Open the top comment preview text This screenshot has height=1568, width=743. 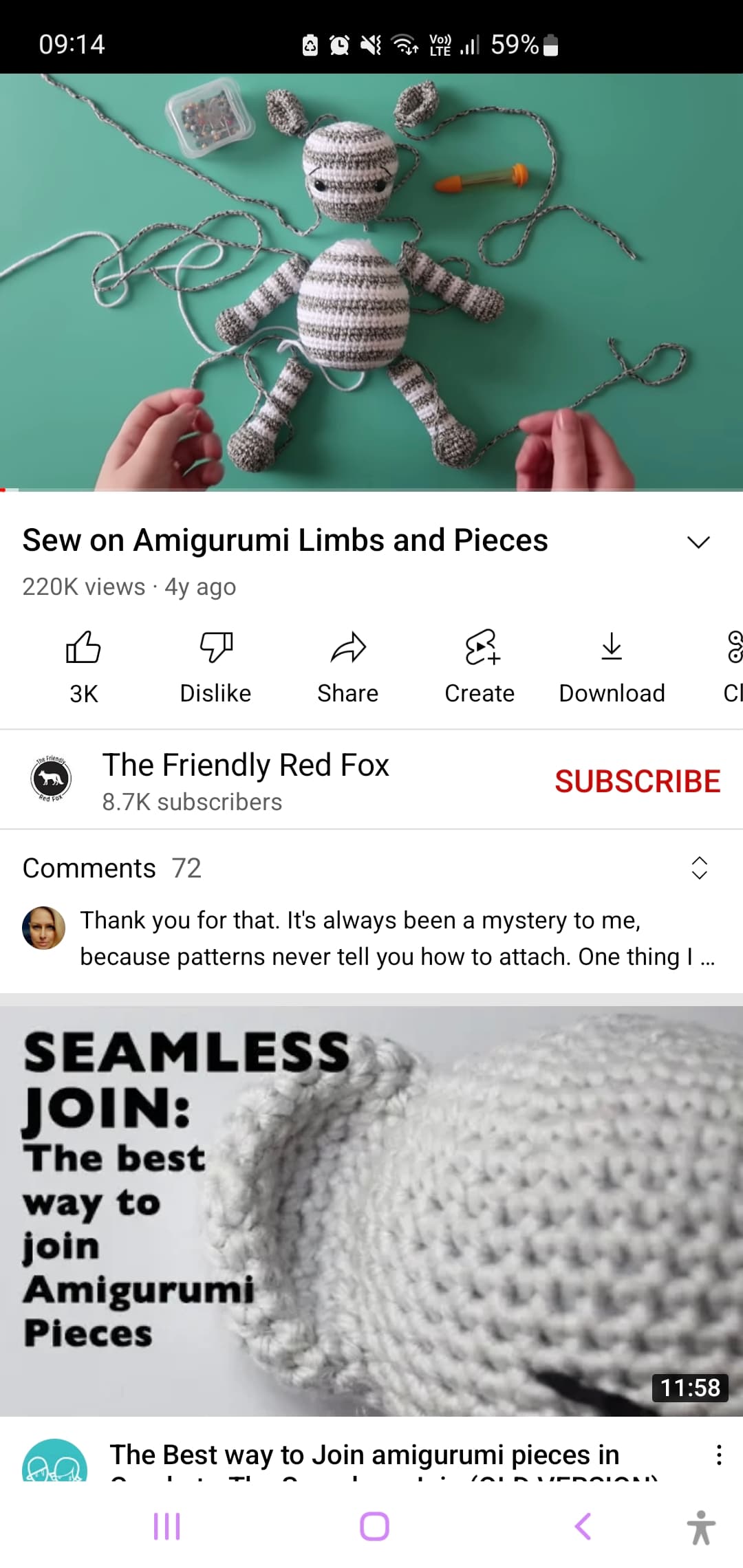tap(398, 938)
